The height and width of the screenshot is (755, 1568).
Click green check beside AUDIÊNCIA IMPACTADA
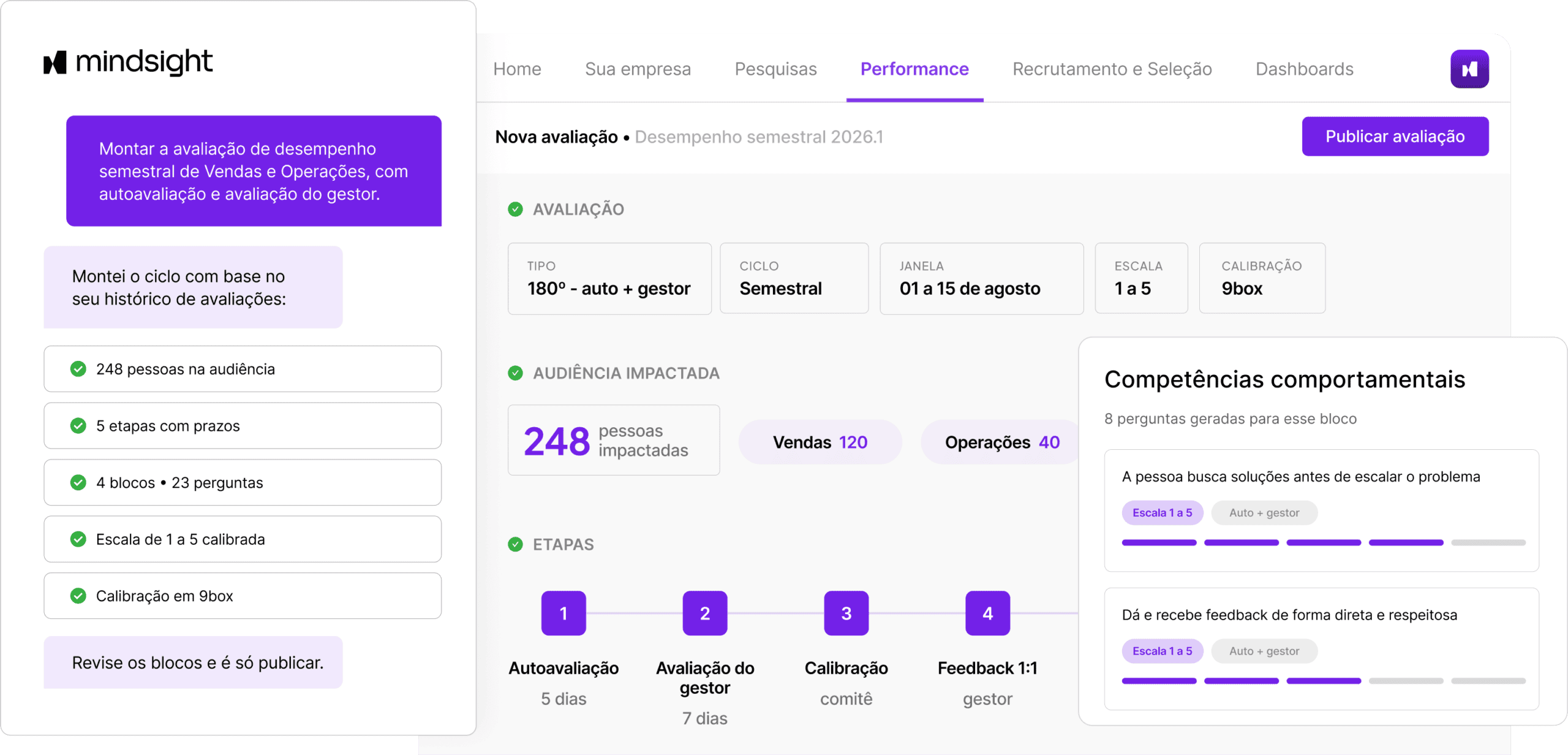click(x=515, y=373)
